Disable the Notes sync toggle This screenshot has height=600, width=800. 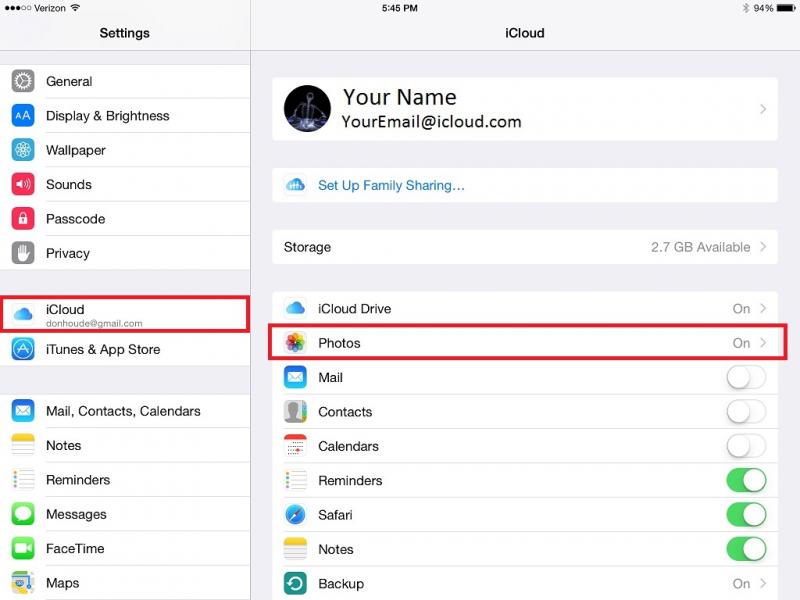746,549
